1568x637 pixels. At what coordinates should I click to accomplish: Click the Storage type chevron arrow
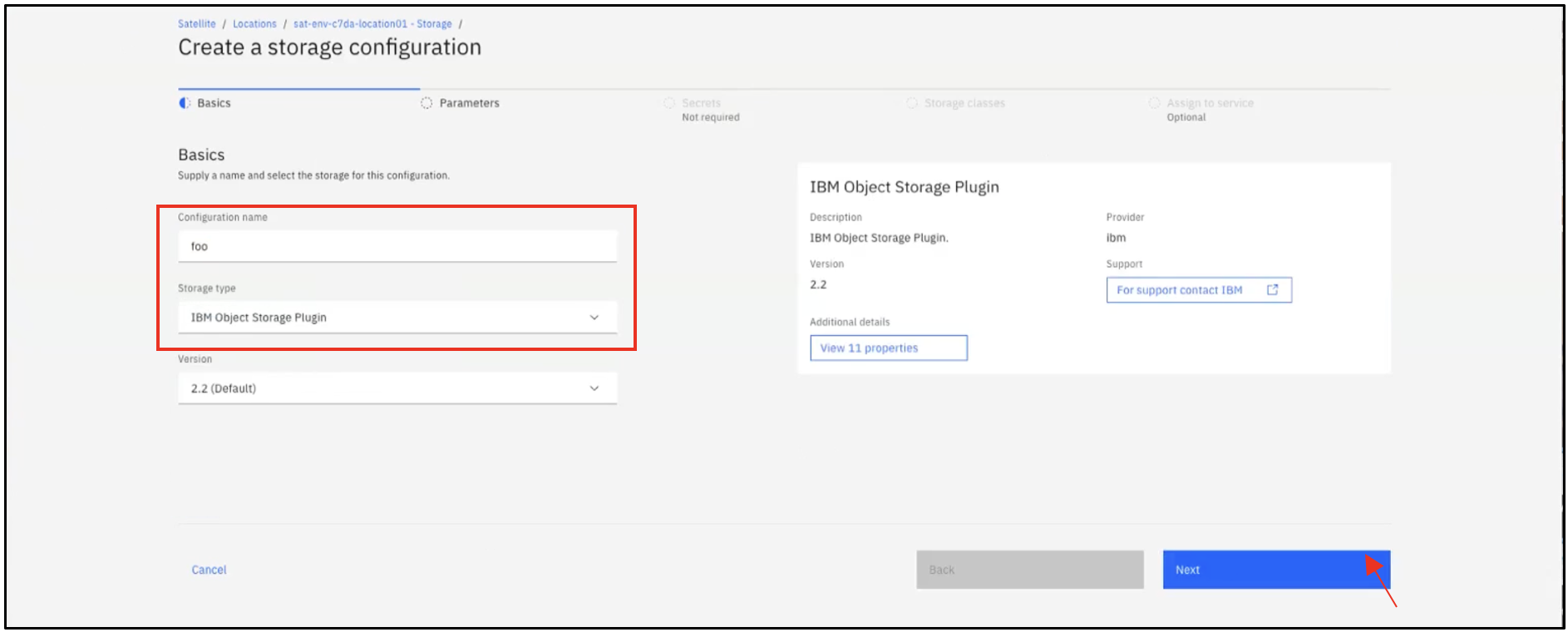click(x=594, y=318)
